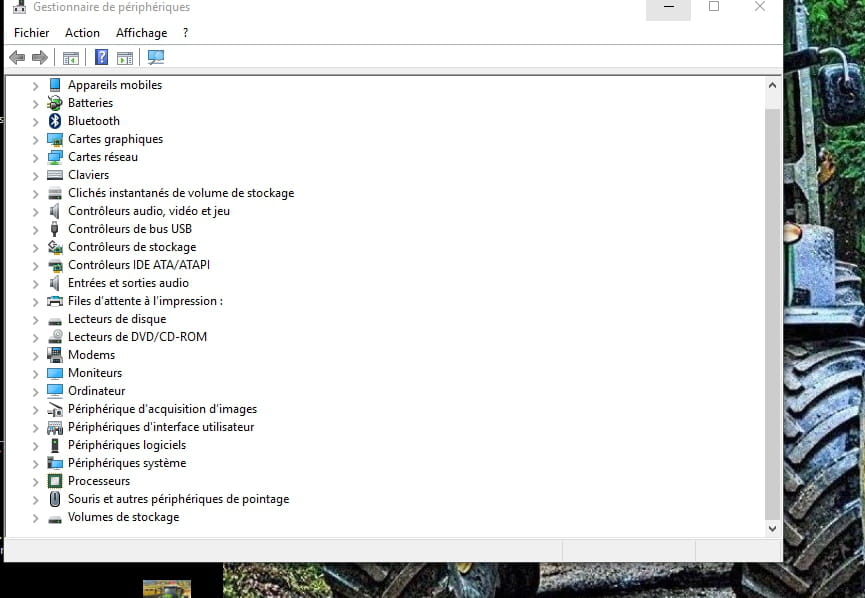The image size is (865, 598).
Task: Select Périphériques logiciels label
Action: coord(127,445)
